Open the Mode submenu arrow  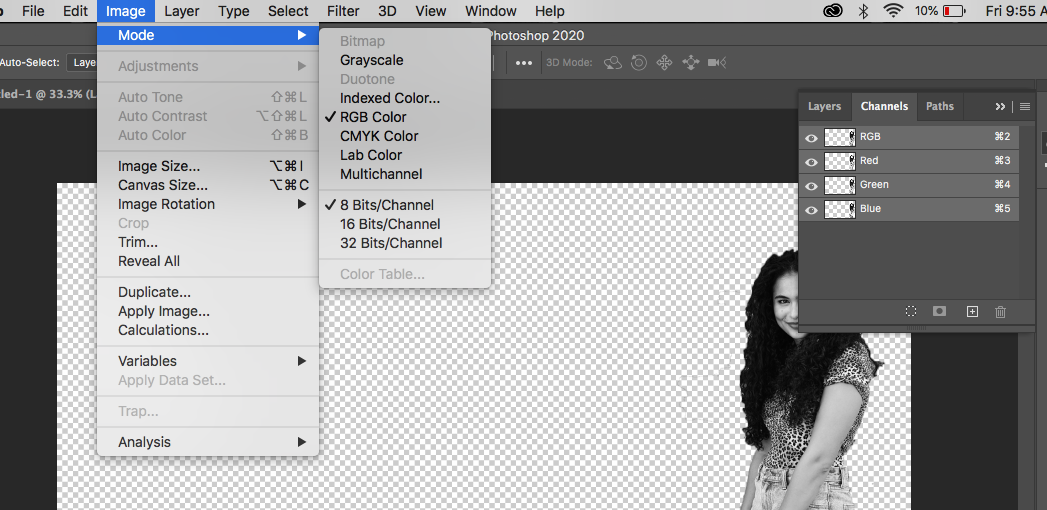302,35
